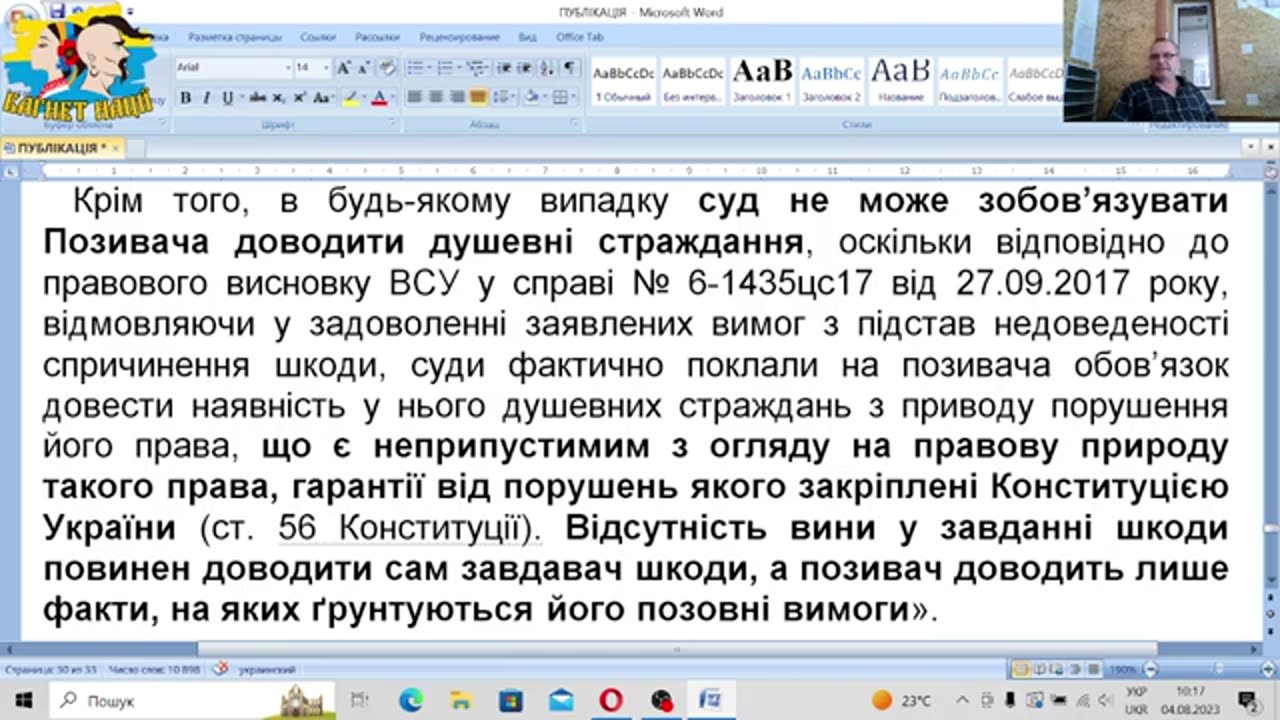Viewport: 1280px width, 720px height.
Task: Open Рассылки ribbon tab
Action: (x=377, y=37)
